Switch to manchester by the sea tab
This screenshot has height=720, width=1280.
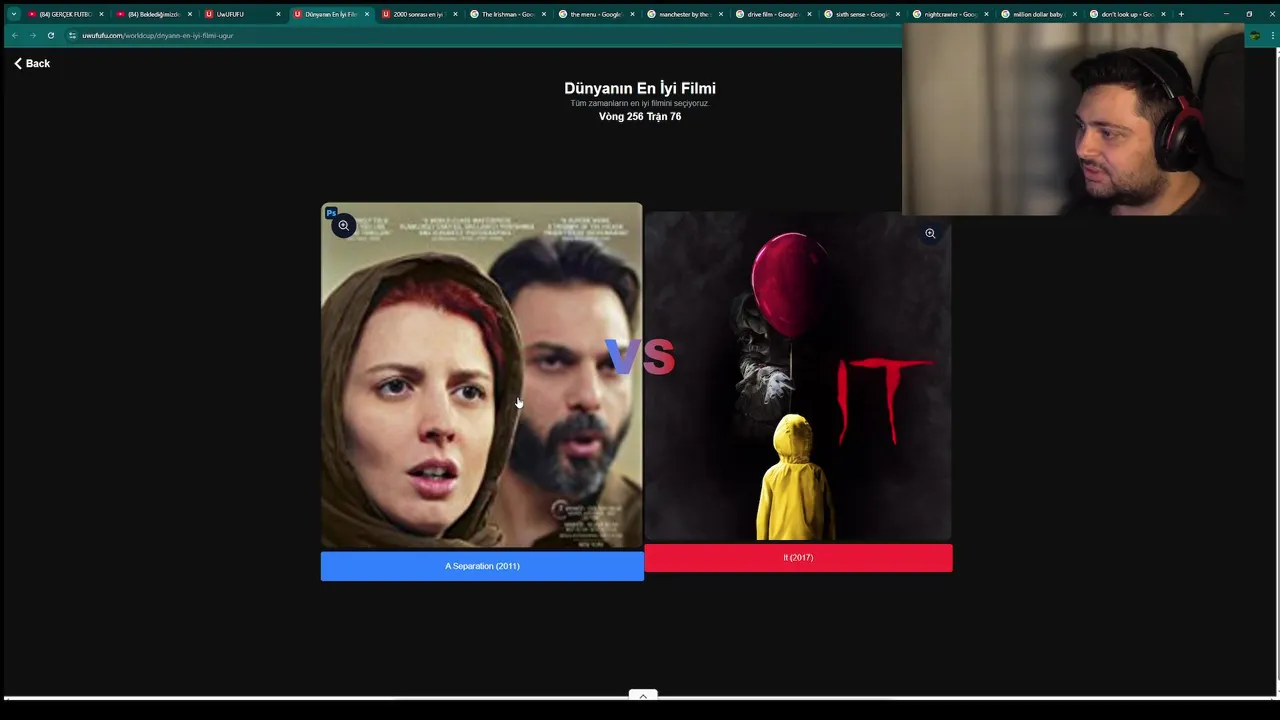click(683, 14)
